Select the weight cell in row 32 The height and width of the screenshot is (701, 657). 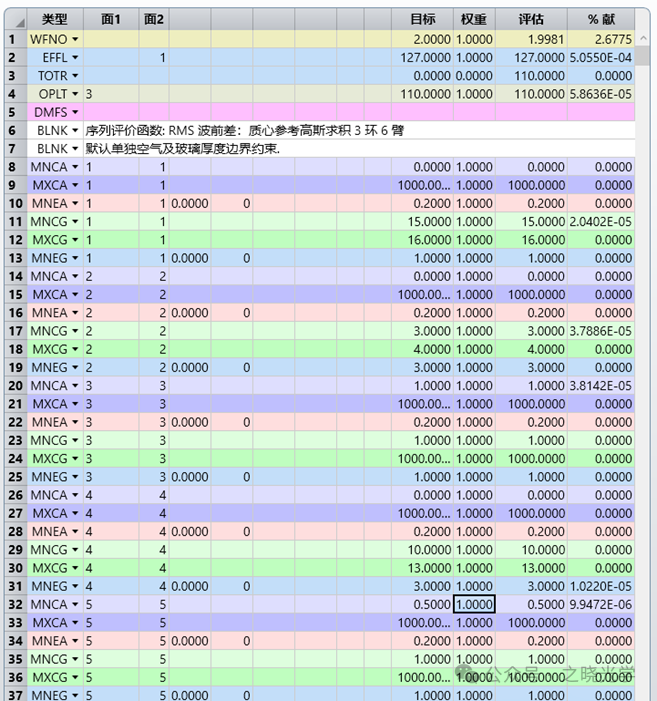pyautogui.click(x=474, y=604)
